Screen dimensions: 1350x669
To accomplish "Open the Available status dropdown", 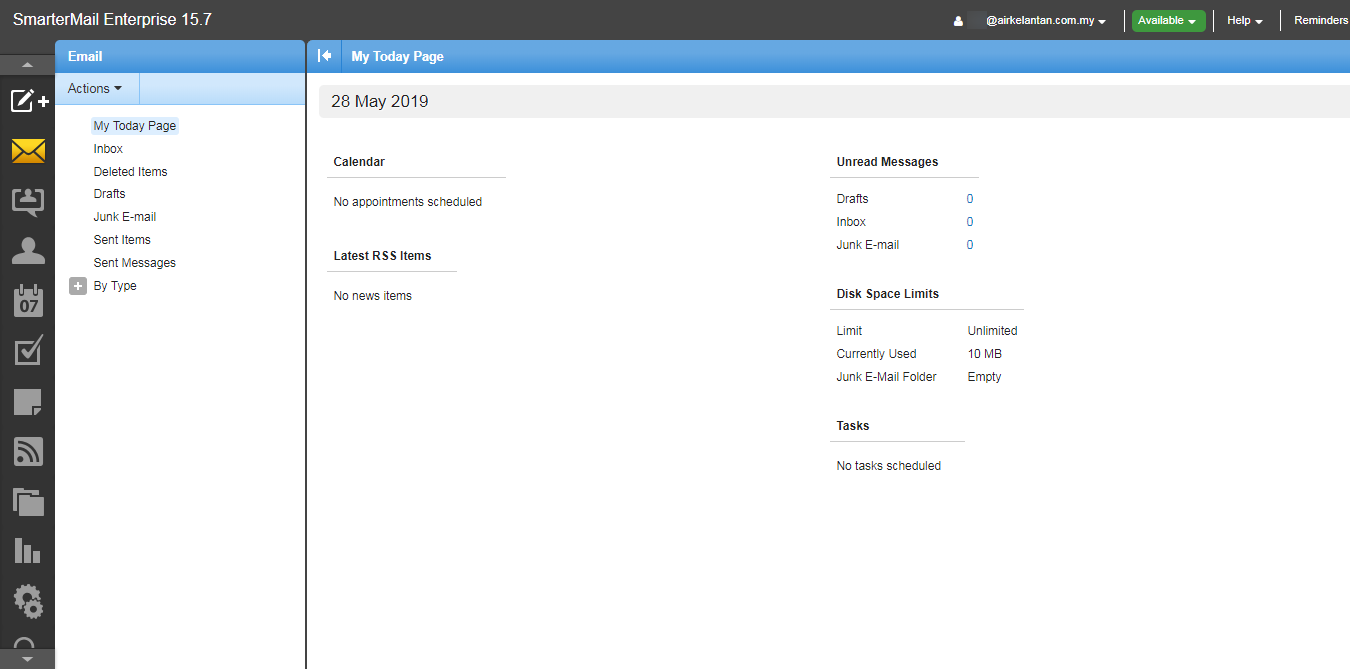I will 1168,20.
